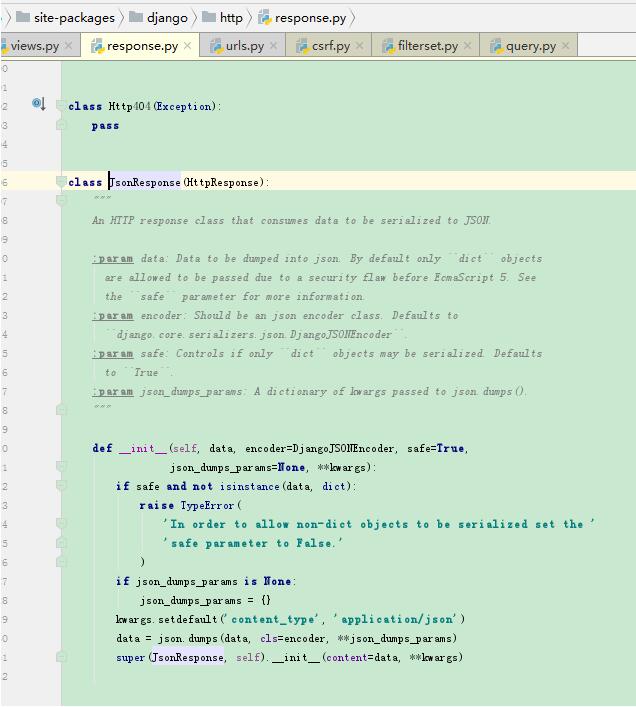
Task: Switch to urls.py tab
Action: (245, 46)
